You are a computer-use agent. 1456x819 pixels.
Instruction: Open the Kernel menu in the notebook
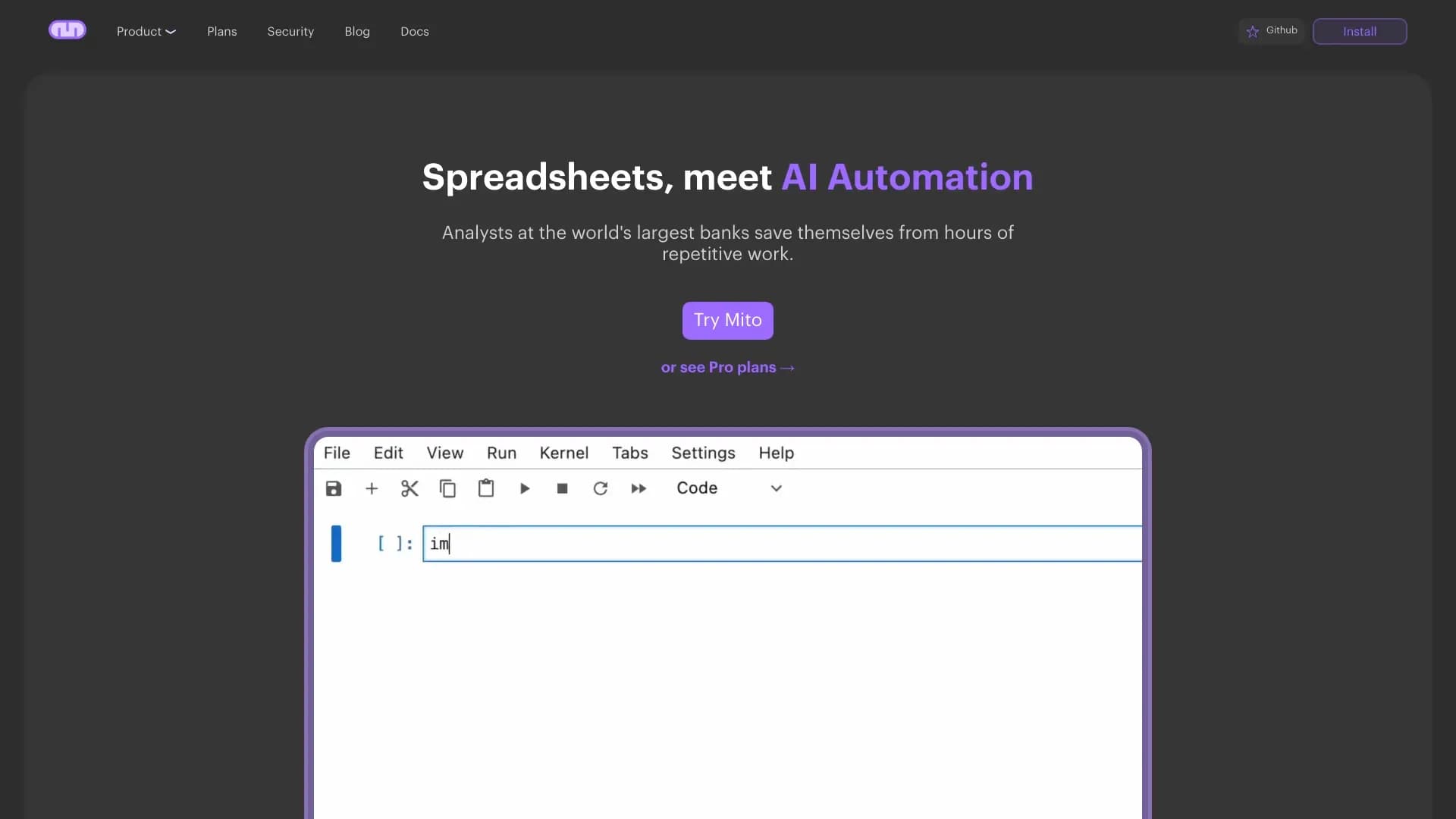(564, 453)
